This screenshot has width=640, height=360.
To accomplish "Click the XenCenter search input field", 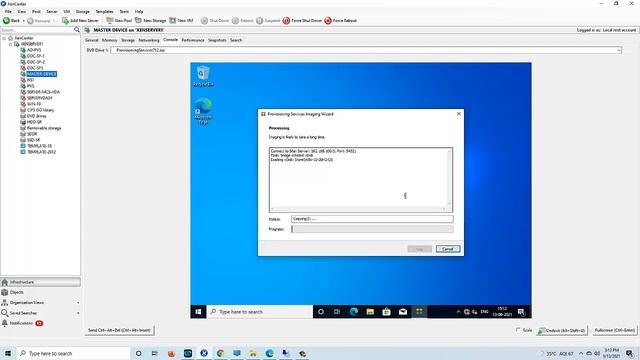I will coord(37,30).
